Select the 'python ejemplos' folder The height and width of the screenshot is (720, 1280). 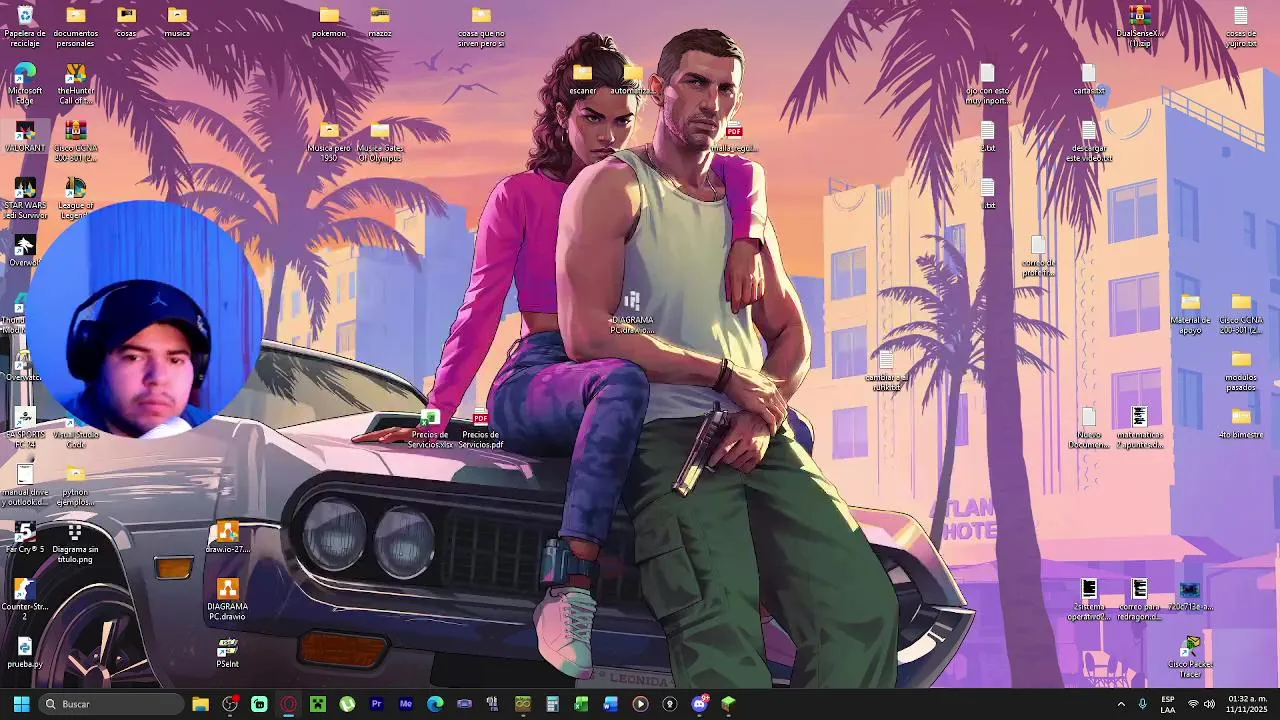pyautogui.click(x=76, y=485)
